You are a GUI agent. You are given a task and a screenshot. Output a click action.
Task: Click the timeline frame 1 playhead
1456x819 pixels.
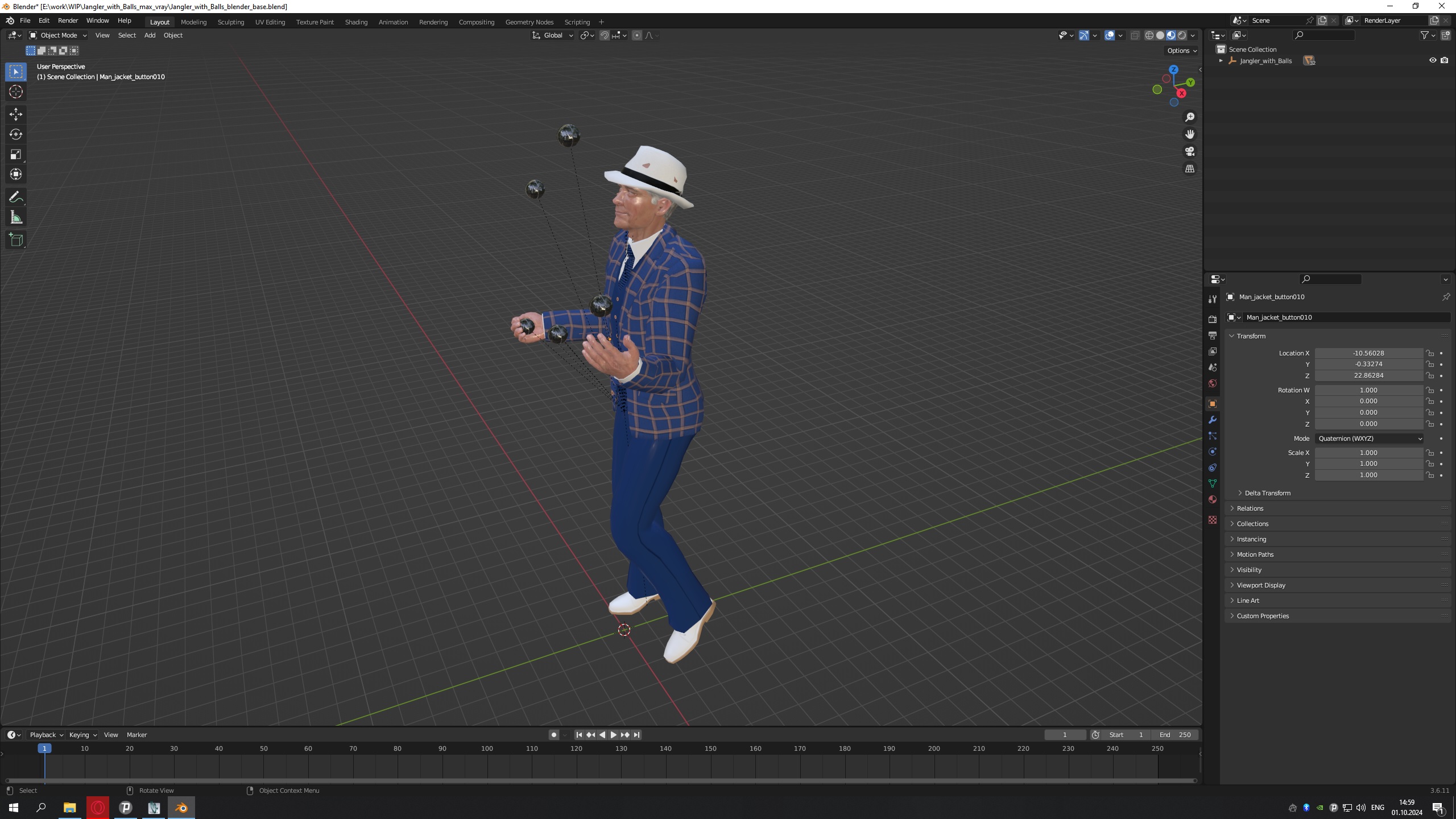coord(44,748)
